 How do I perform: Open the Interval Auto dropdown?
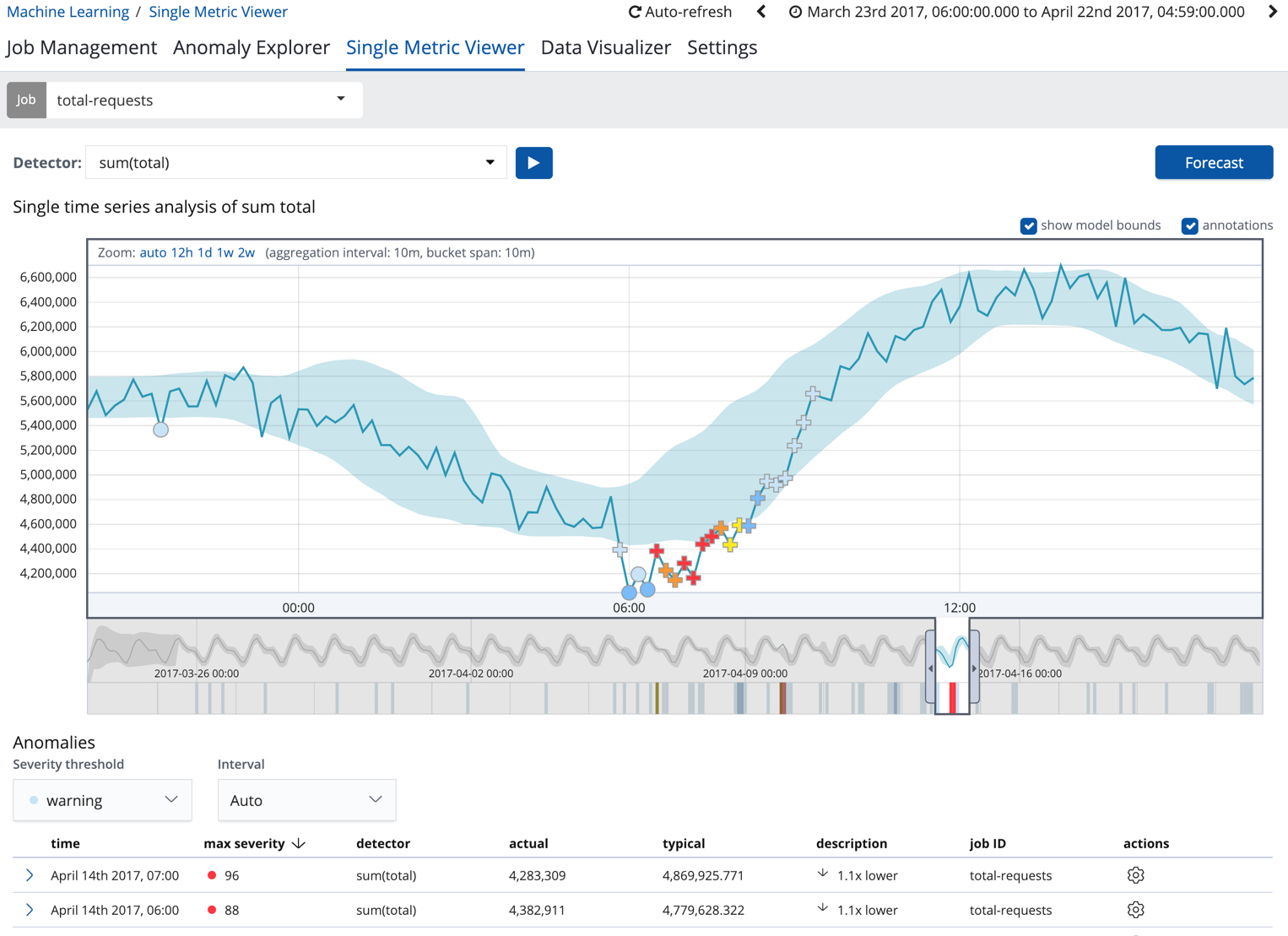pos(306,800)
